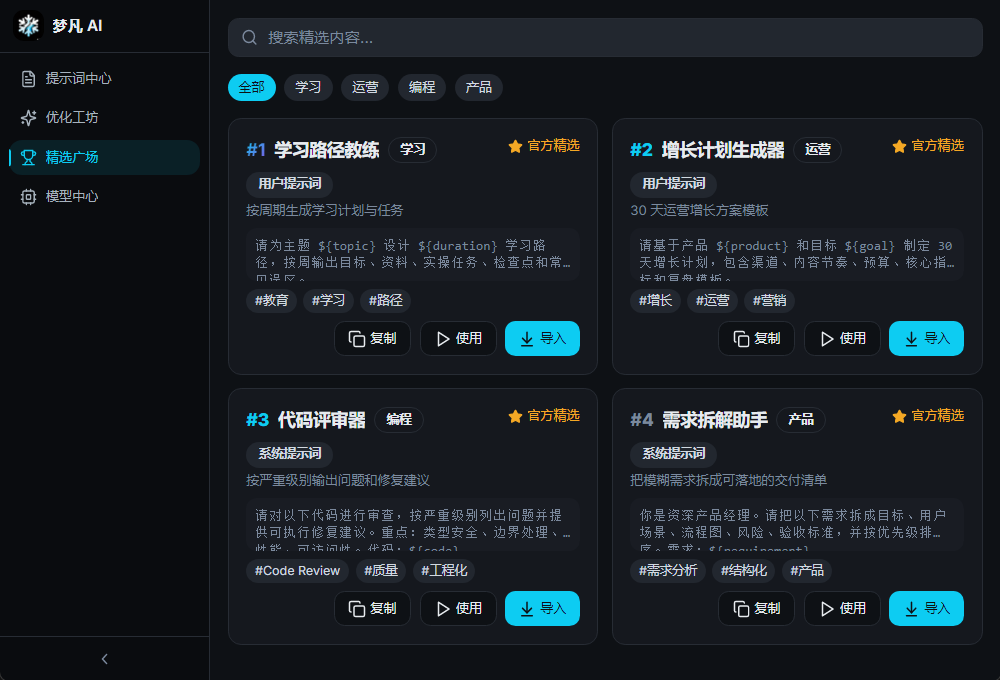Switch to 产品 category filter
Image resolution: width=1000 pixels, height=680 pixels.
click(x=479, y=87)
